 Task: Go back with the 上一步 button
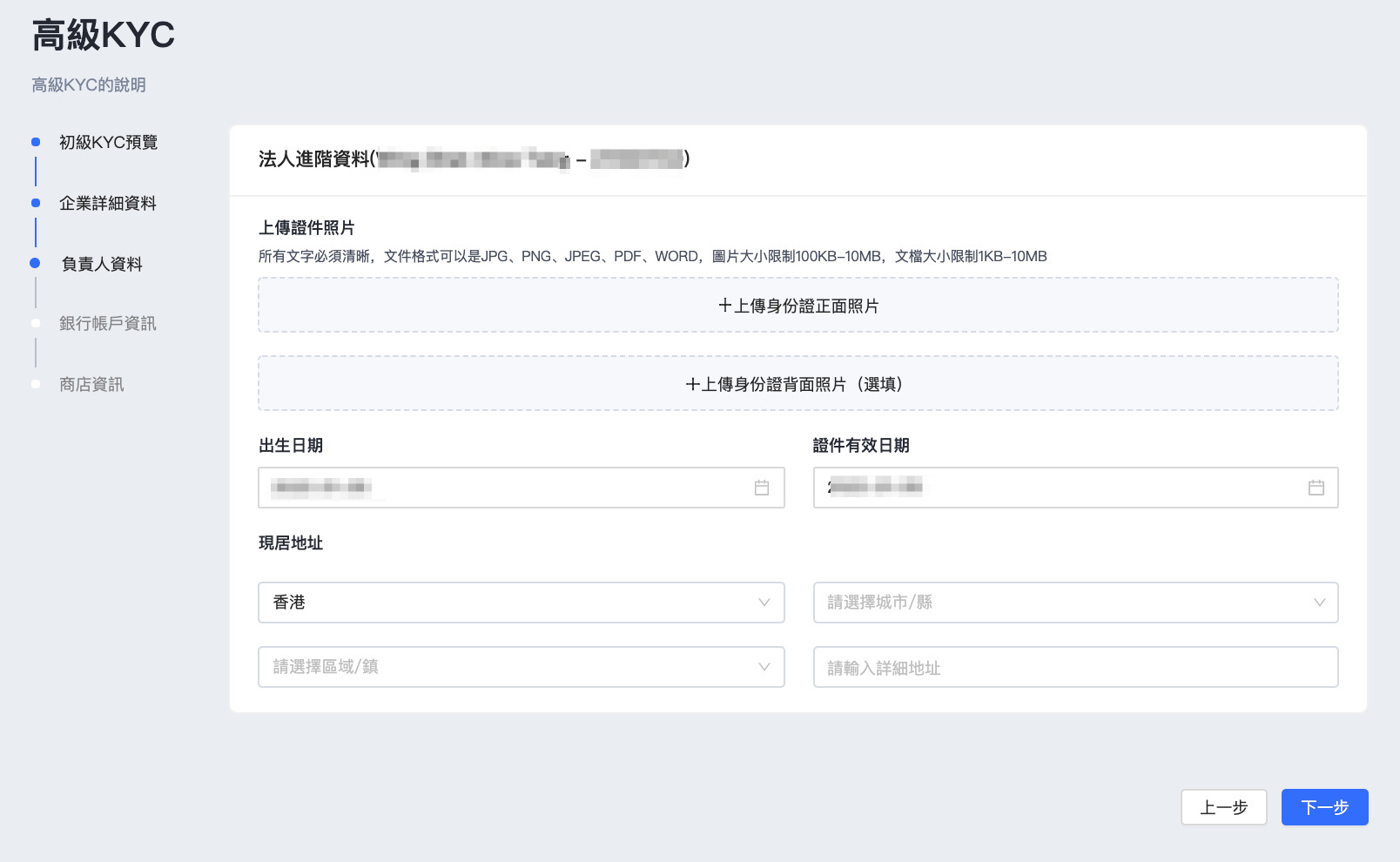tap(1224, 807)
